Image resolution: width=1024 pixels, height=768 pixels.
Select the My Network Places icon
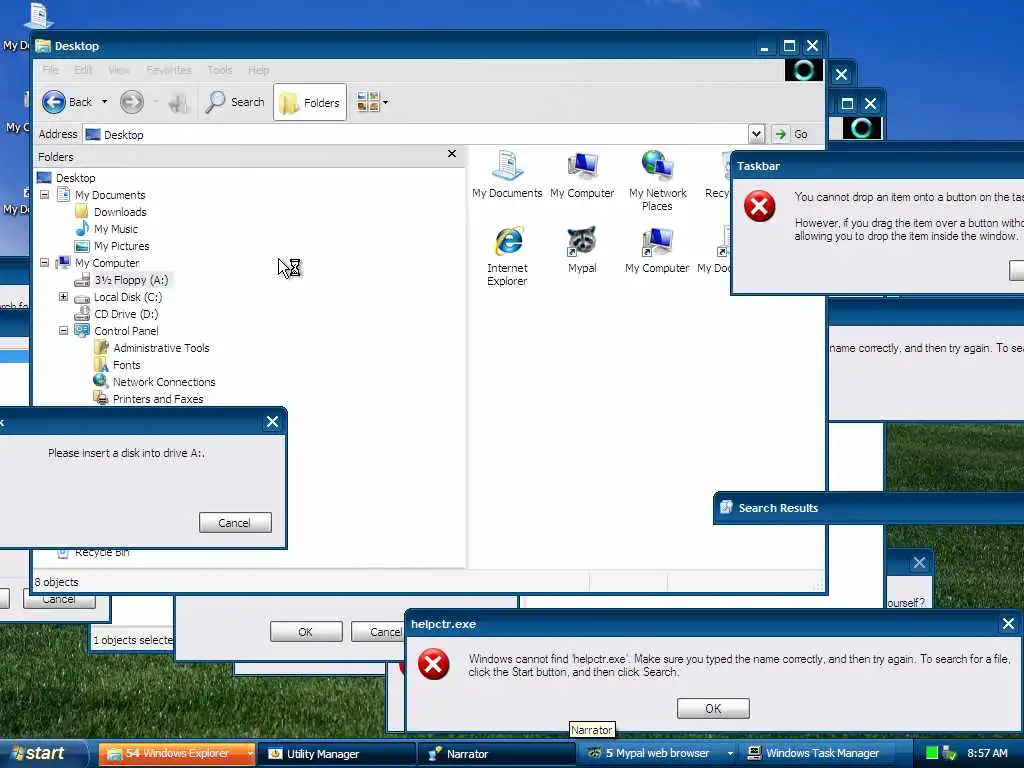click(x=657, y=181)
